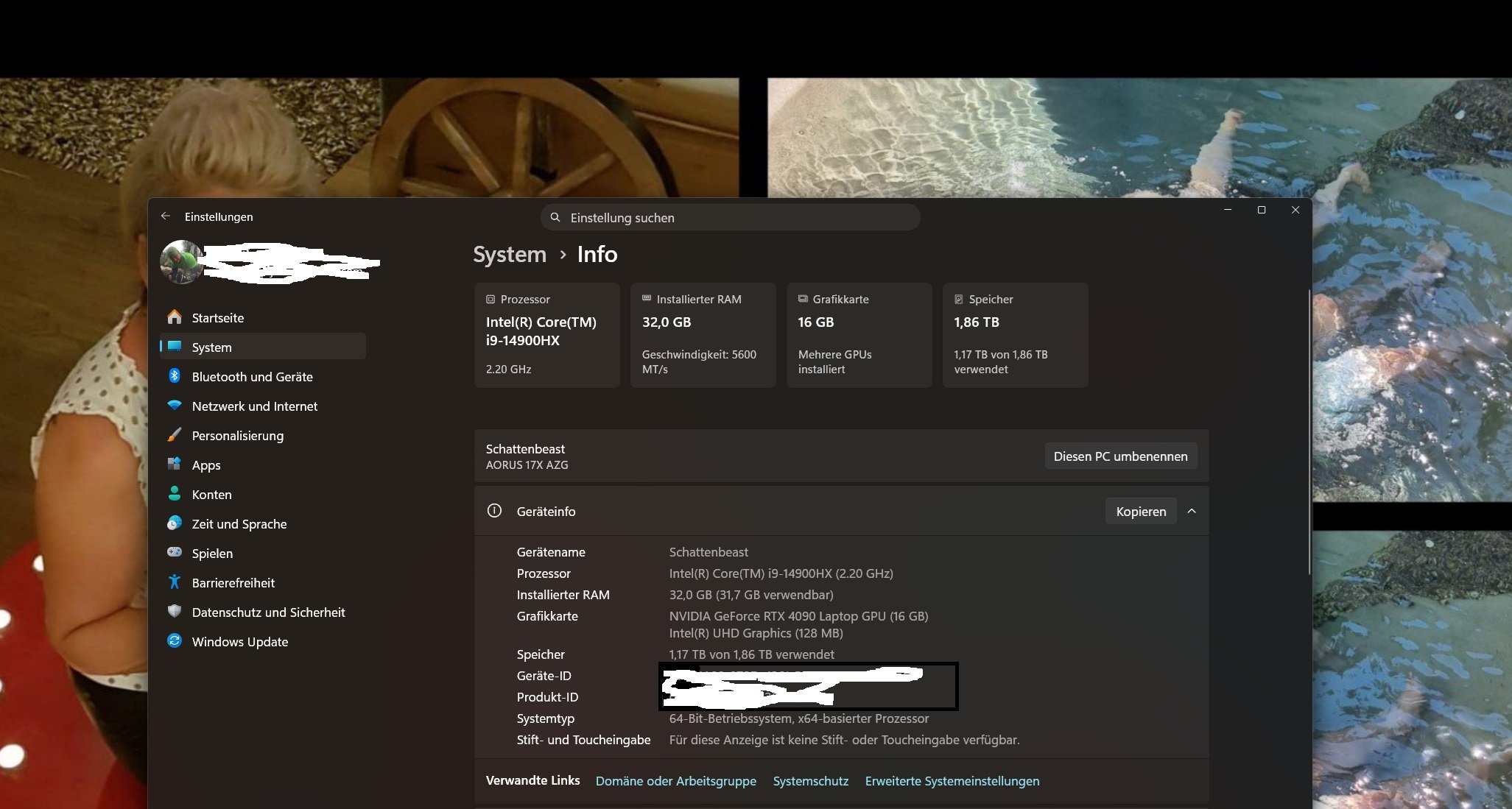Focus the Einstellung suchen search field

point(731,217)
